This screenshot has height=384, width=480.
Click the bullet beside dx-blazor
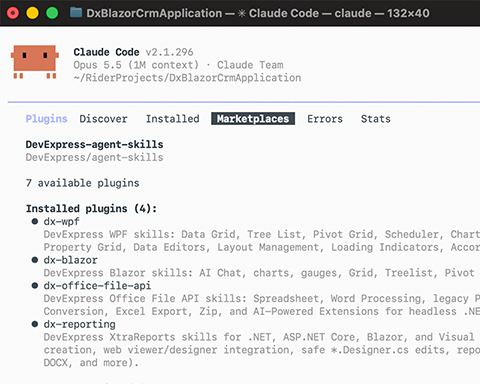click(35, 260)
